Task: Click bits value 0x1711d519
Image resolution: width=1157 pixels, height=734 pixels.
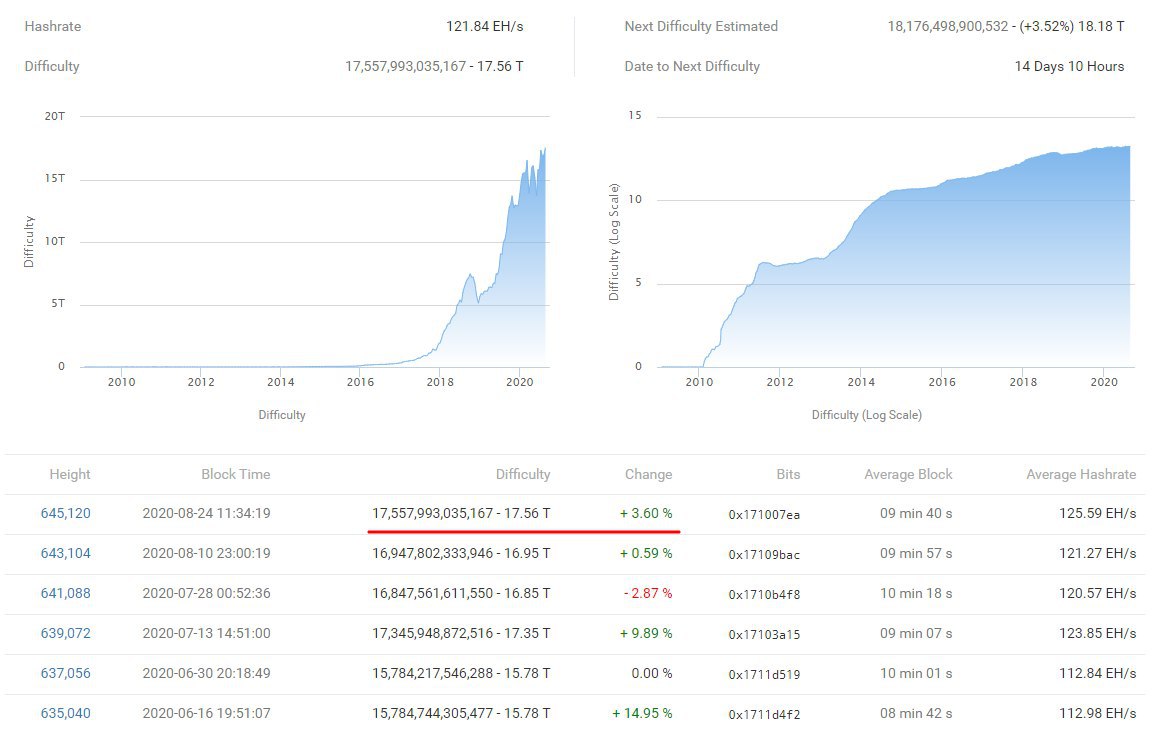Action: point(764,674)
